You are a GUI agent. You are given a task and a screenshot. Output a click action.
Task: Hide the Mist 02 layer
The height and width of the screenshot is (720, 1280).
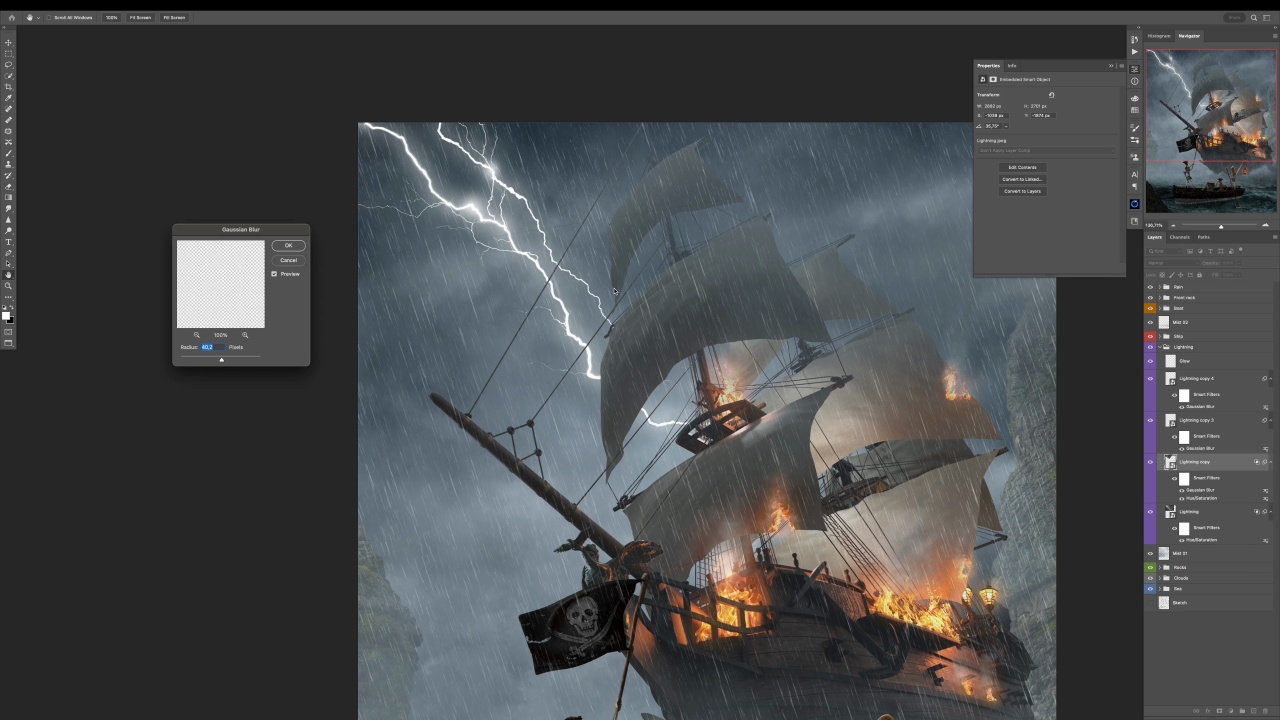1150,323
